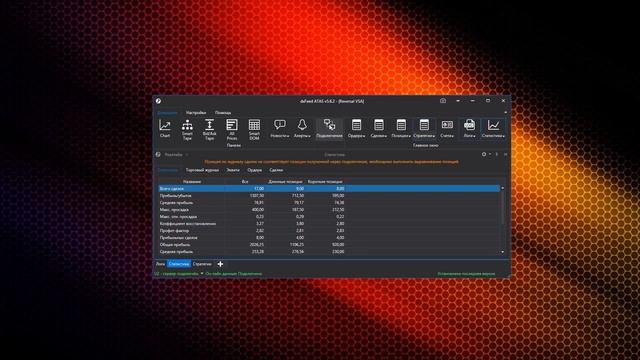Open the Счета (accounts) toolbar icon
The height and width of the screenshot is (360, 640).
point(447,128)
